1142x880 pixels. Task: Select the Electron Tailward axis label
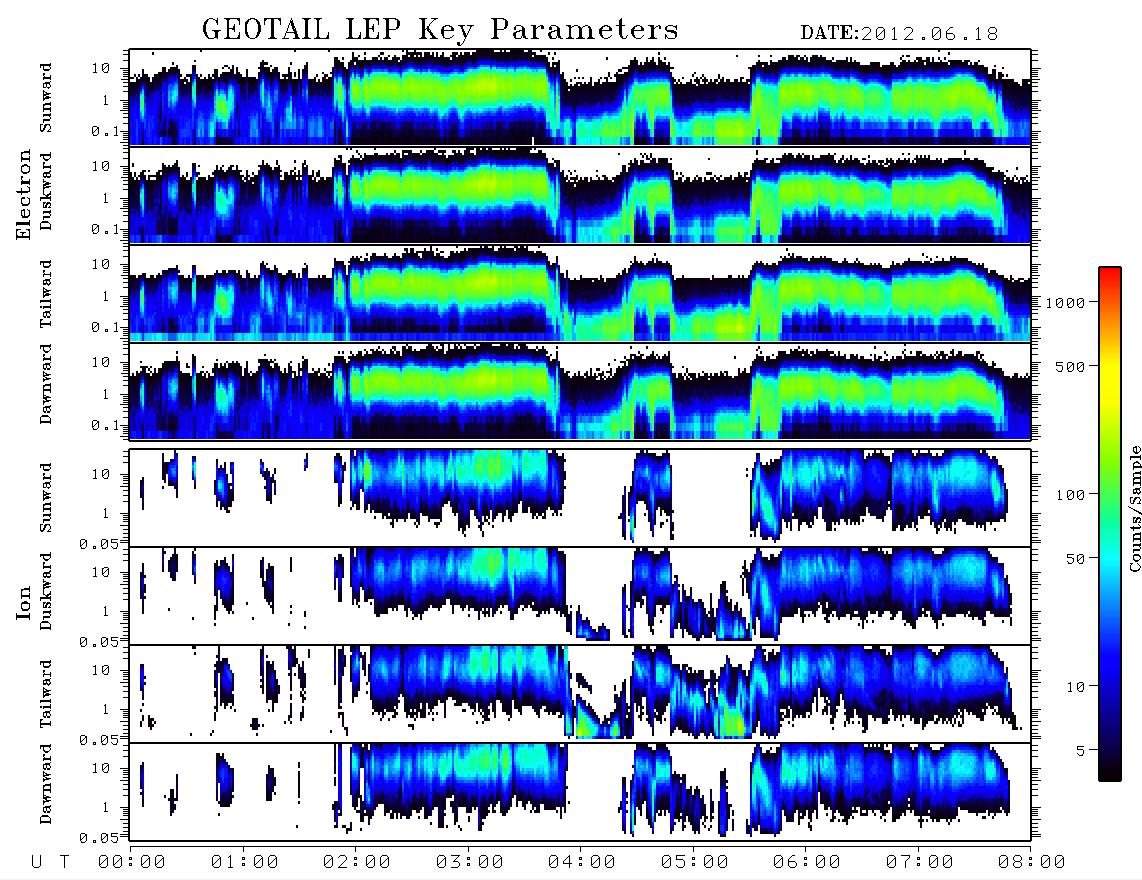46,293
